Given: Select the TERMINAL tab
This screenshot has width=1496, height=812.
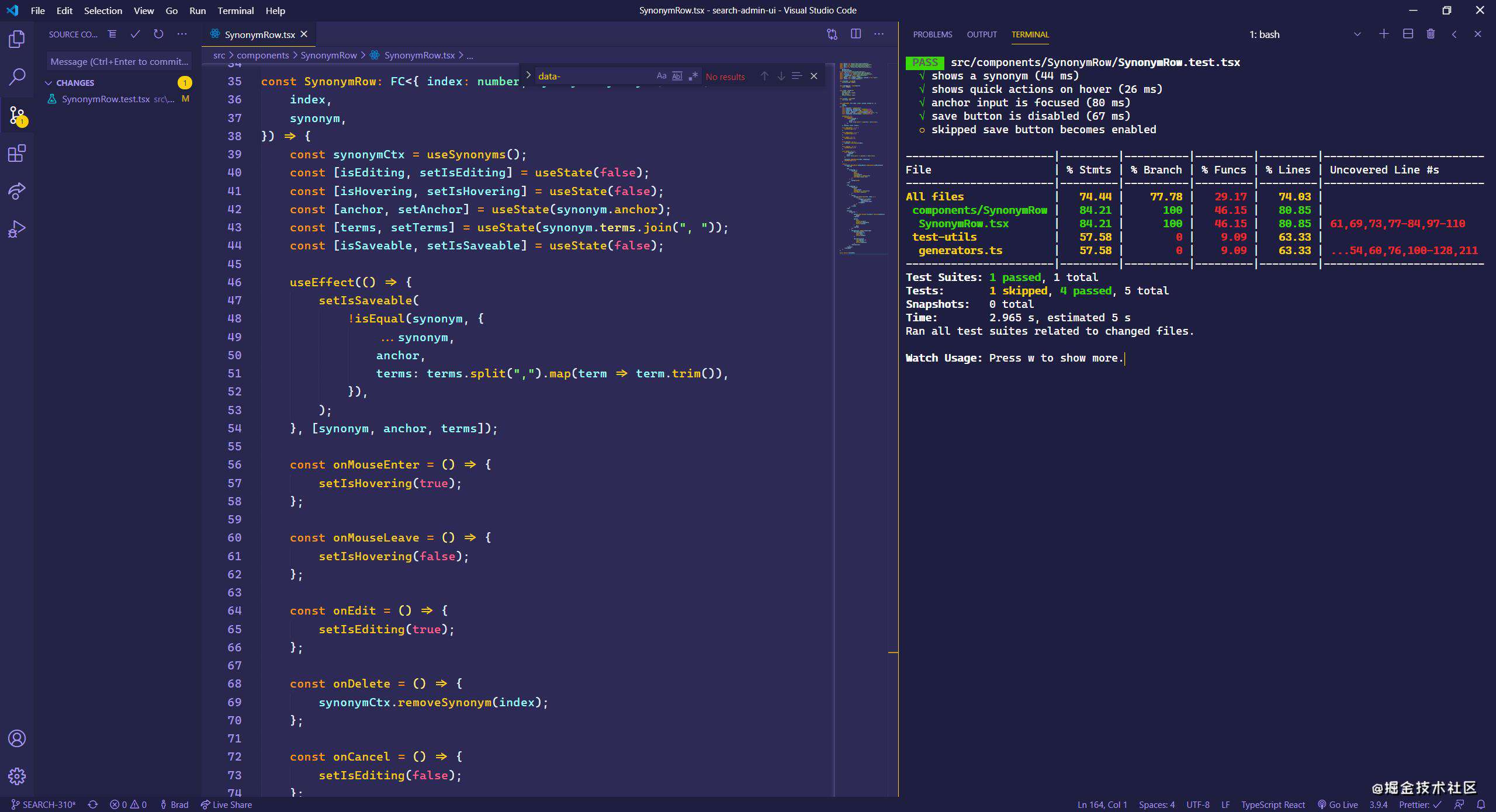Looking at the screenshot, I should (x=1030, y=34).
